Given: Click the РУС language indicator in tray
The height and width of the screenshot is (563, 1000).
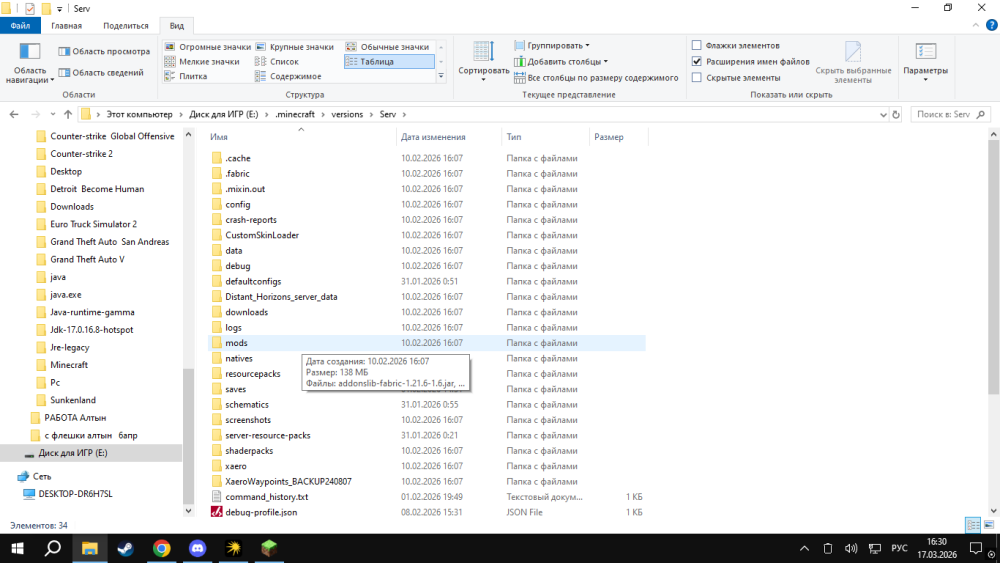Looking at the screenshot, I should (899, 548).
